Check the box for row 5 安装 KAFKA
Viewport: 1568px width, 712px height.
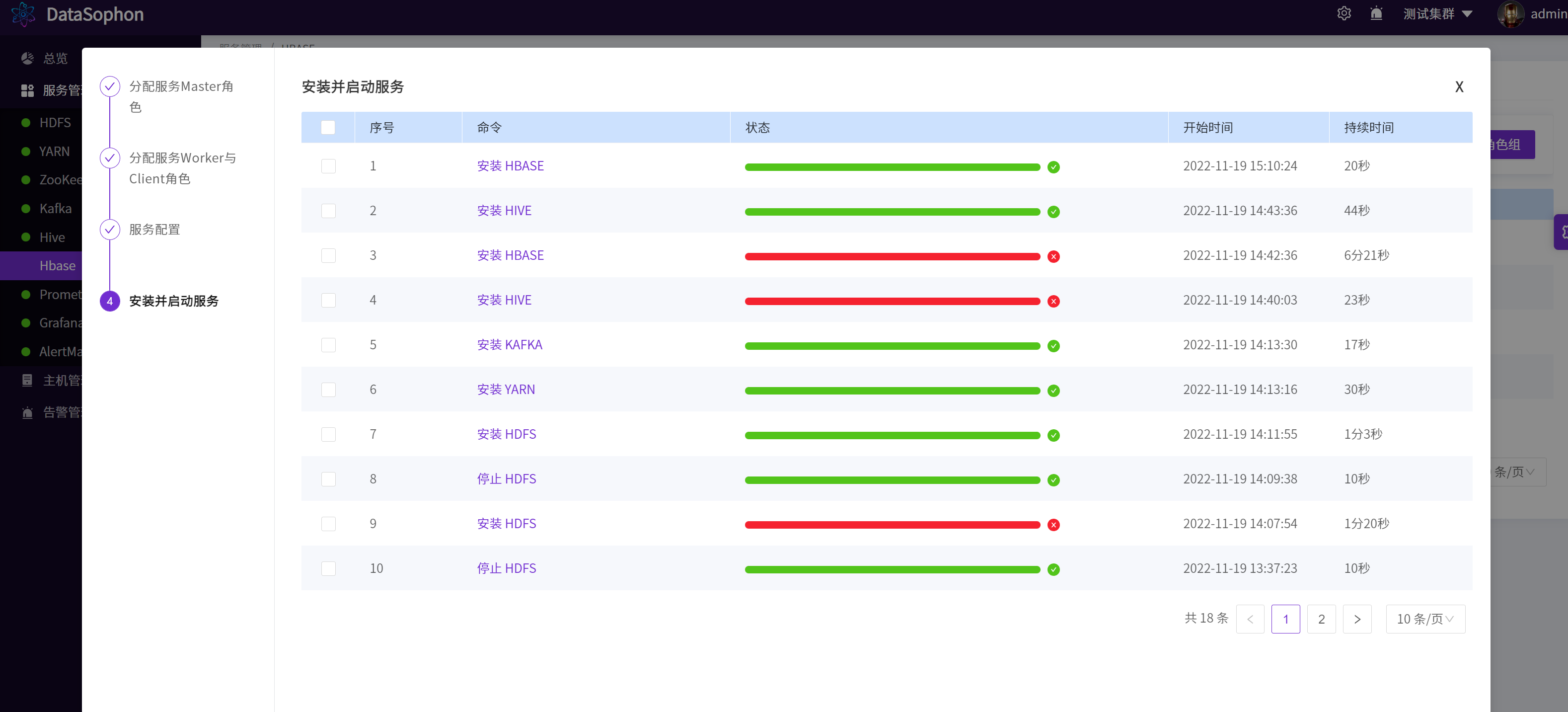click(x=328, y=345)
